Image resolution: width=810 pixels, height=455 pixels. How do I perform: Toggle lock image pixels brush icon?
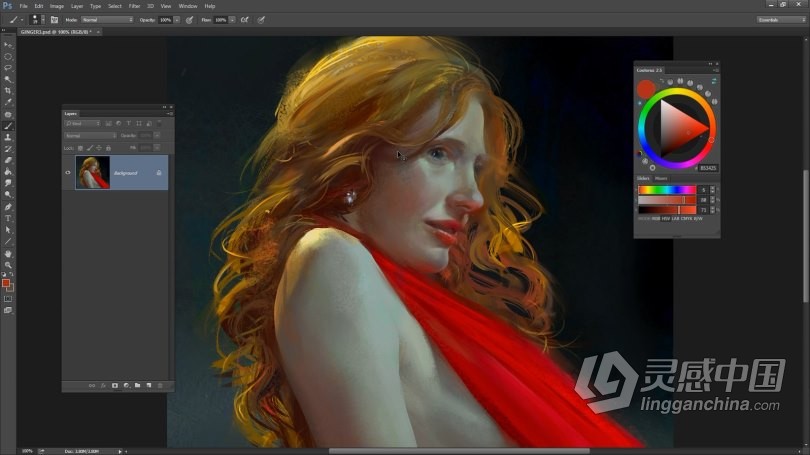(89, 148)
